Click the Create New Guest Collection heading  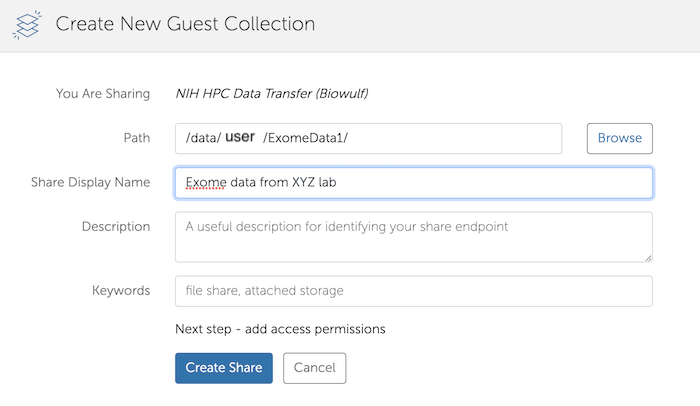(x=185, y=24)
